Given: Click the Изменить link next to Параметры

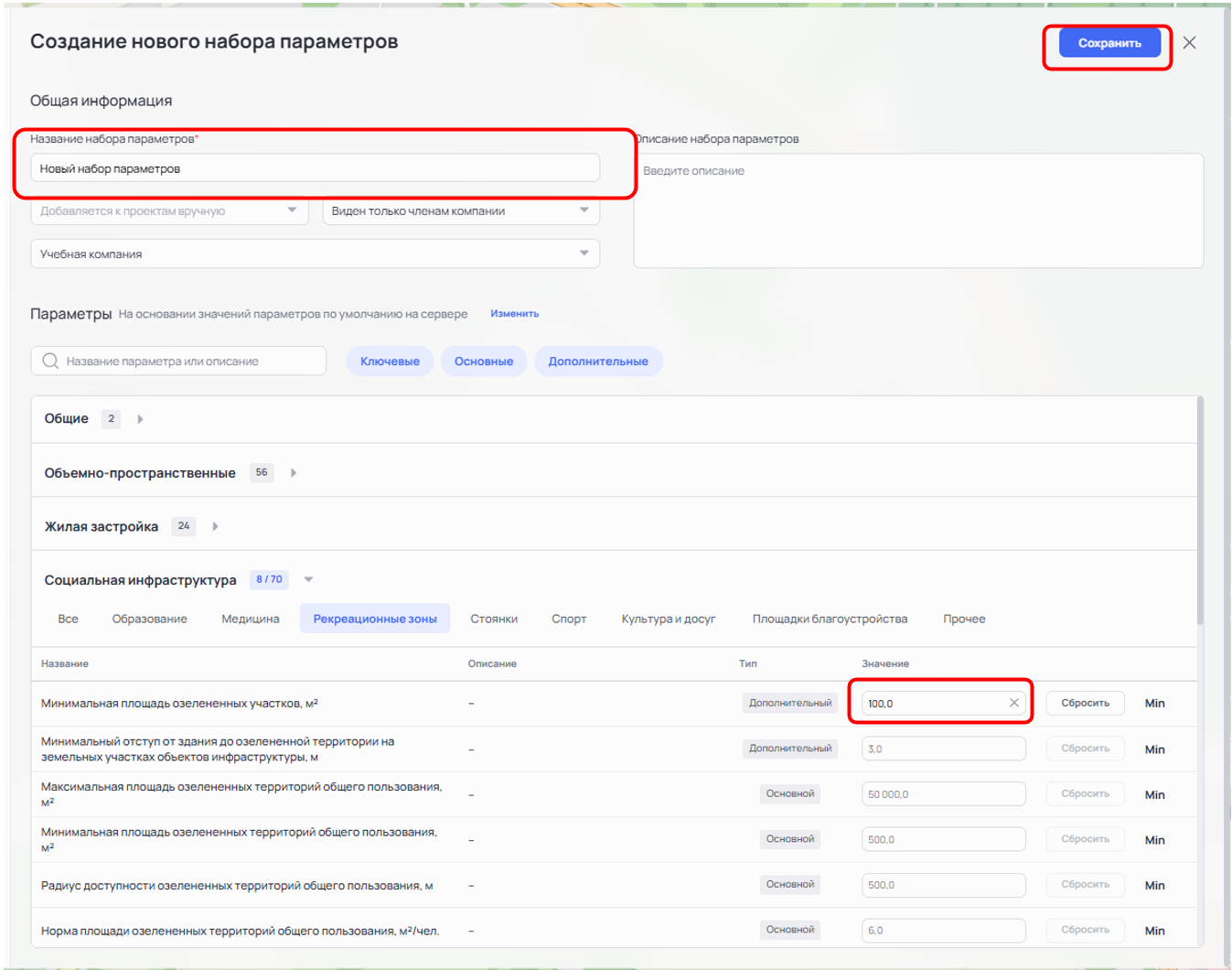Looking at the screenshot, I should (x=514, y=313).
